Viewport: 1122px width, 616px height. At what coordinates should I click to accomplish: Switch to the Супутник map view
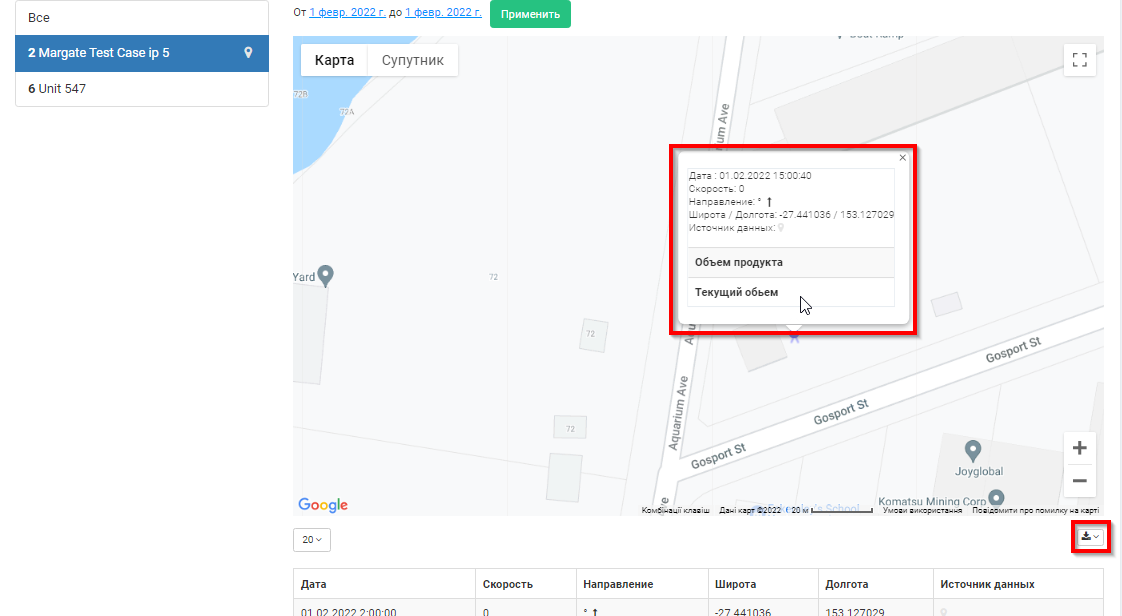tap(412, 60)
